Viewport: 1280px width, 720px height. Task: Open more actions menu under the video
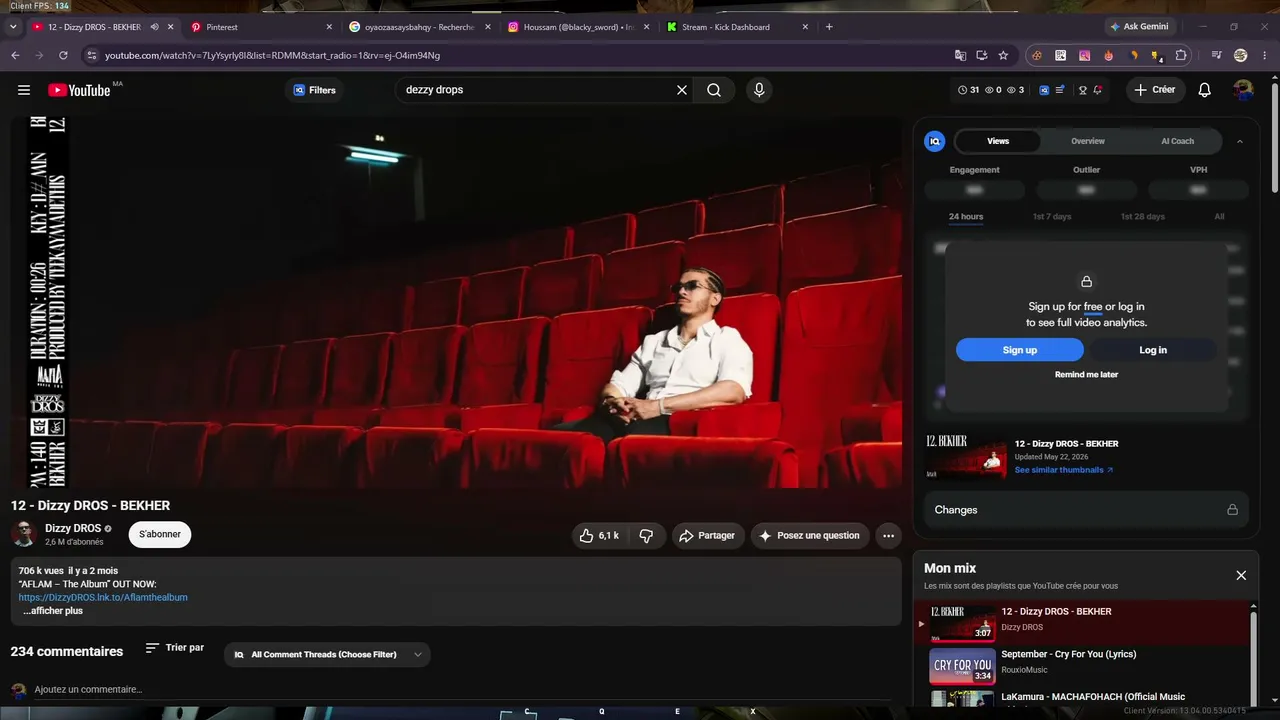tap(888, 536)
